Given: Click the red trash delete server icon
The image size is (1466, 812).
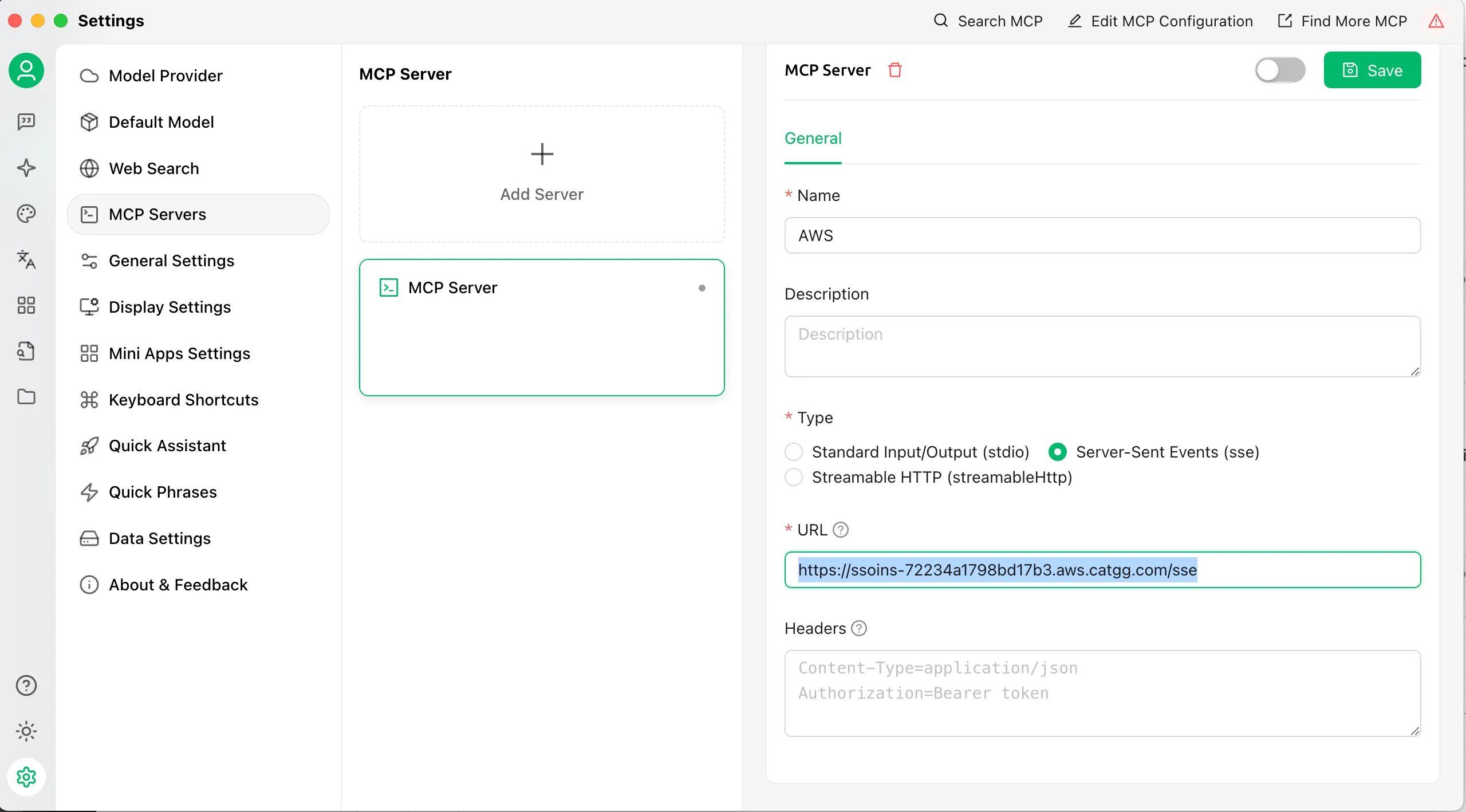Looking at the screenshot, I should tap(894, 70).
